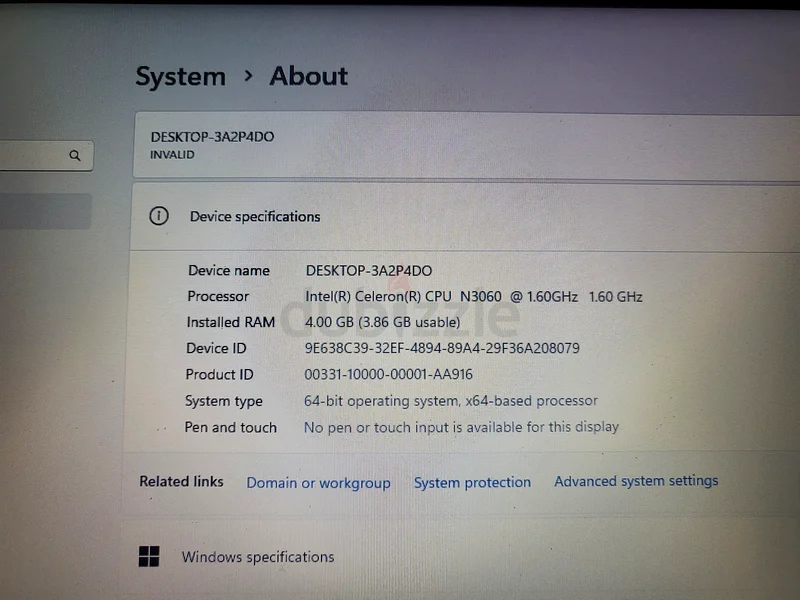
Task: Select the Device ID value 9E638C39-32EF
Action: (442, 348)
